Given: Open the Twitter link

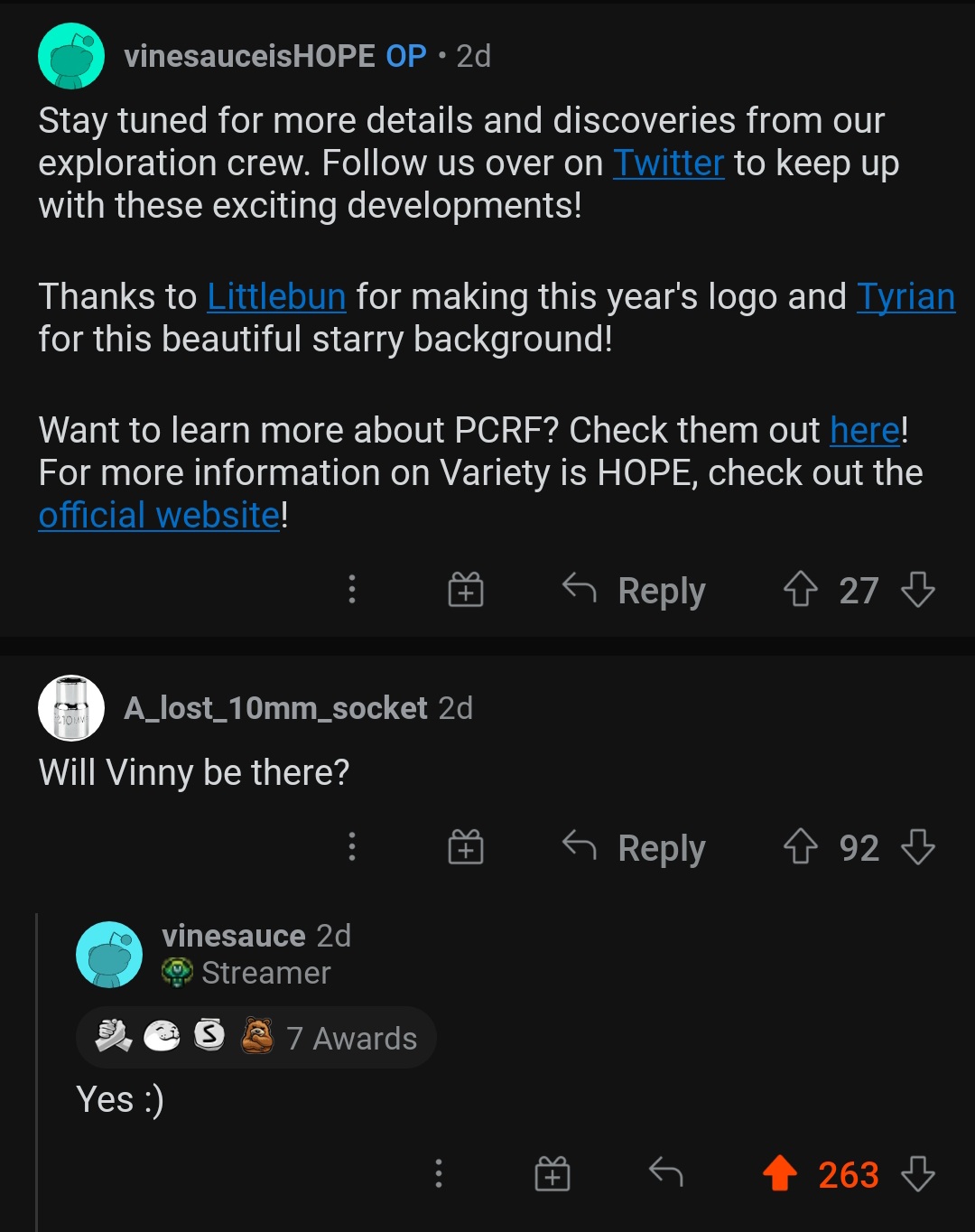Looking at the screenshot, I should (x=669, y=163).
